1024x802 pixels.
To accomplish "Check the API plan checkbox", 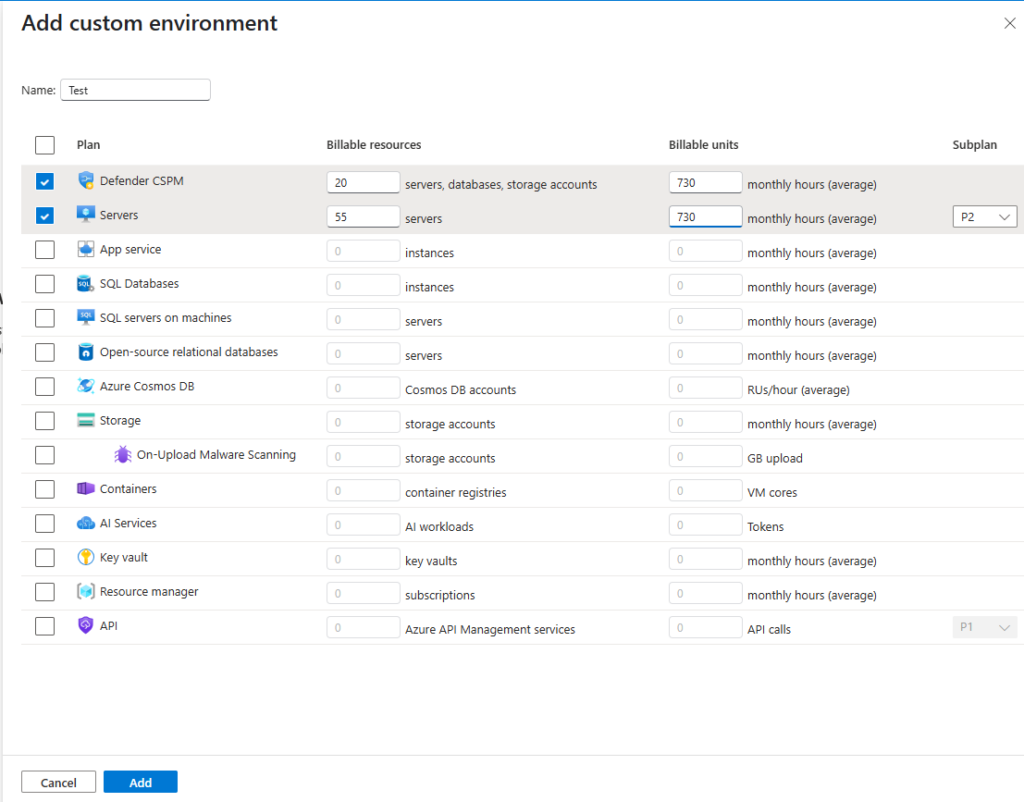I will [45, 626].
